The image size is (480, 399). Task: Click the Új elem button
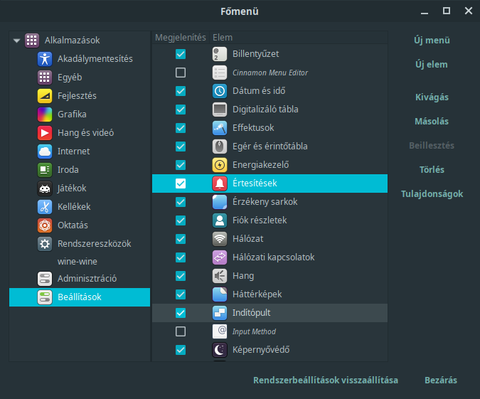(x=432, y=65)
